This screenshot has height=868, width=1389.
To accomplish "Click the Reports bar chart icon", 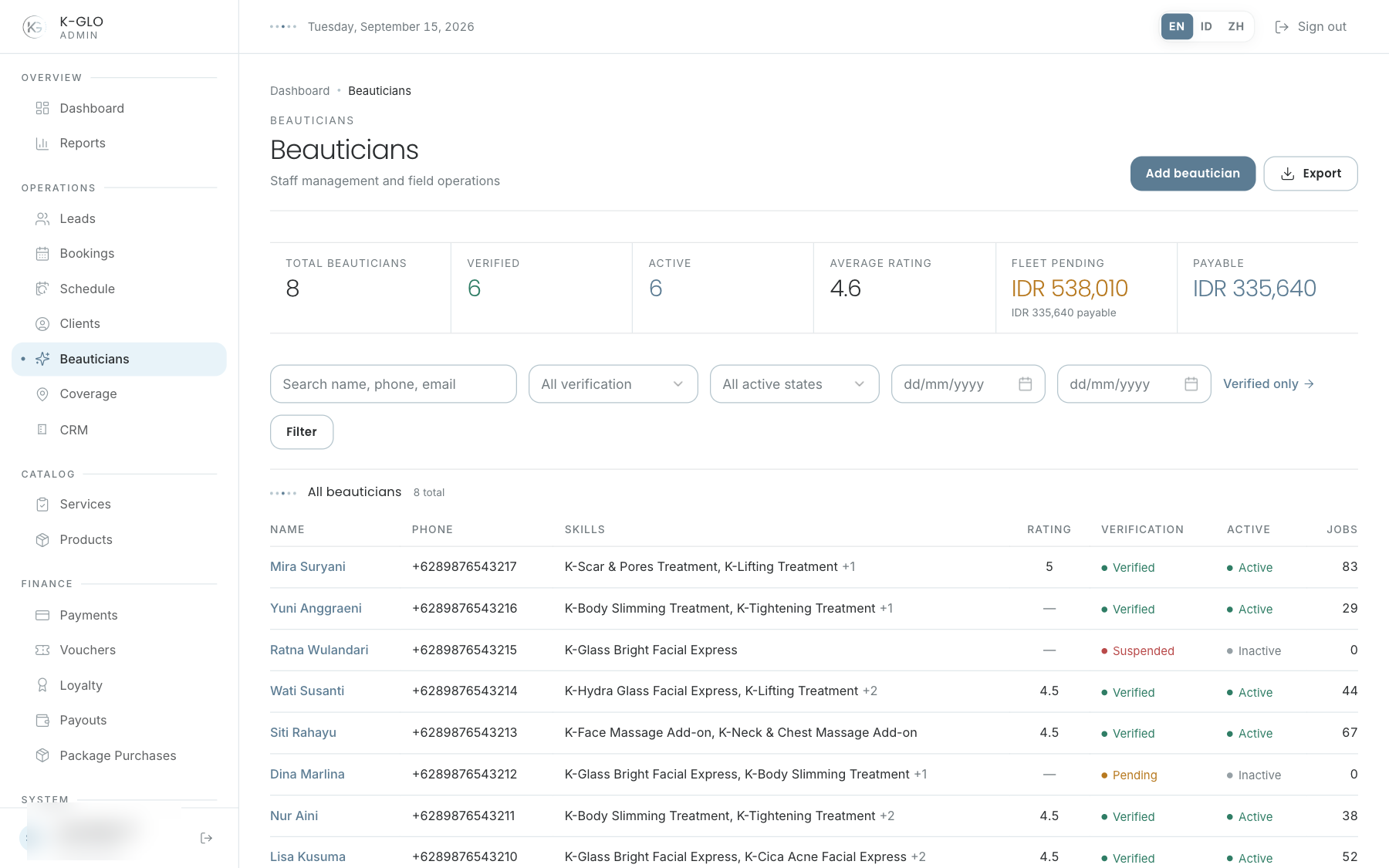I will [x=42, y=144].
